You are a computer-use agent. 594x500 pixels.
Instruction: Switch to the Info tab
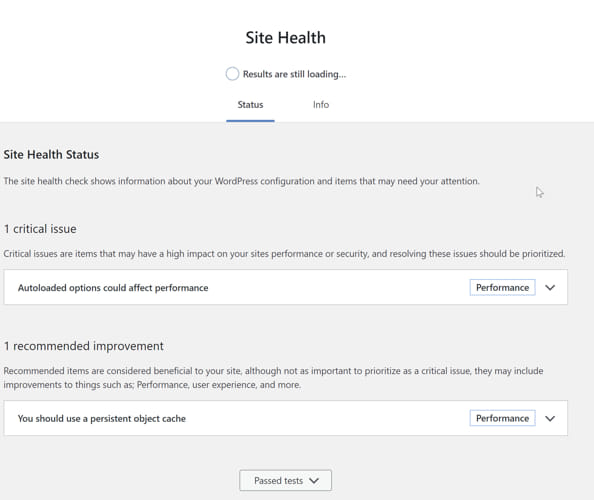click(321, 105)
